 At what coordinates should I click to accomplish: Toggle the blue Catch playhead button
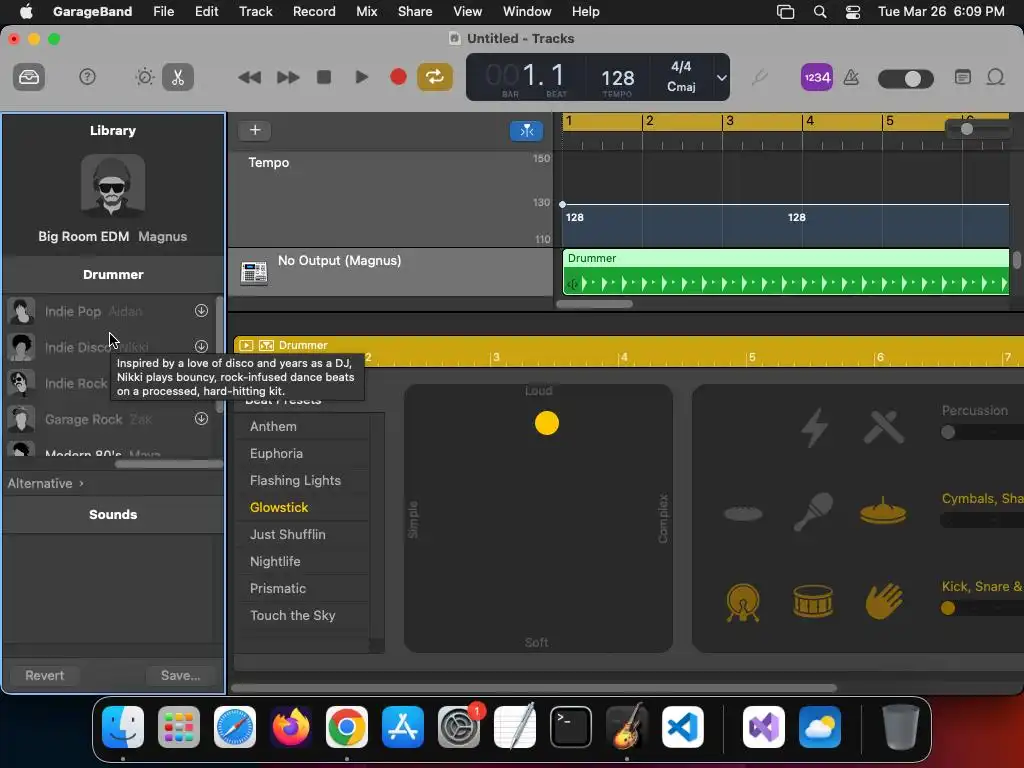(x=526, y=131)
